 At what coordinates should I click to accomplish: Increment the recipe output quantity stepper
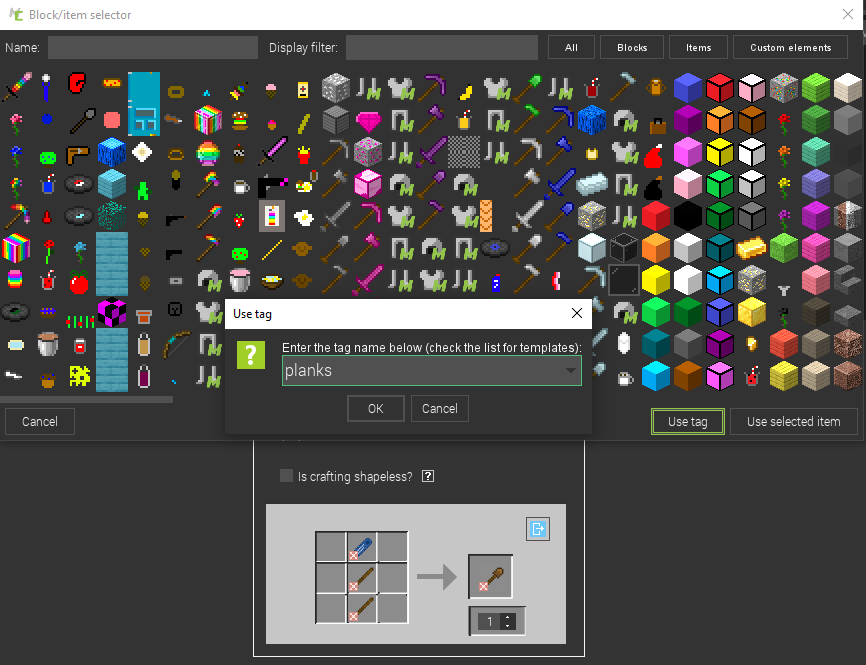point(509,617)
